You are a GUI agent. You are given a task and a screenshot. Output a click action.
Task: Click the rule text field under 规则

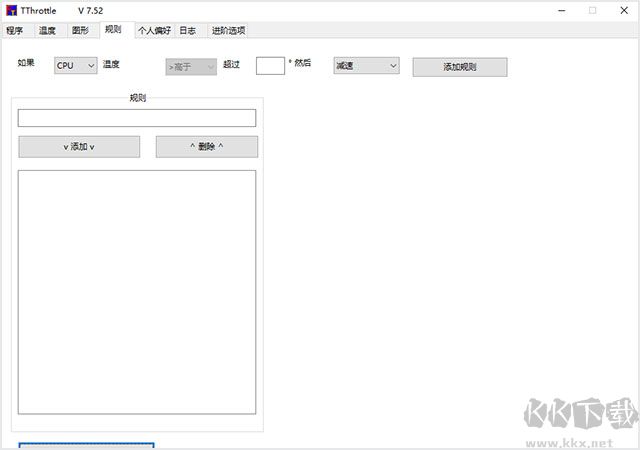(x=137, y=118)
